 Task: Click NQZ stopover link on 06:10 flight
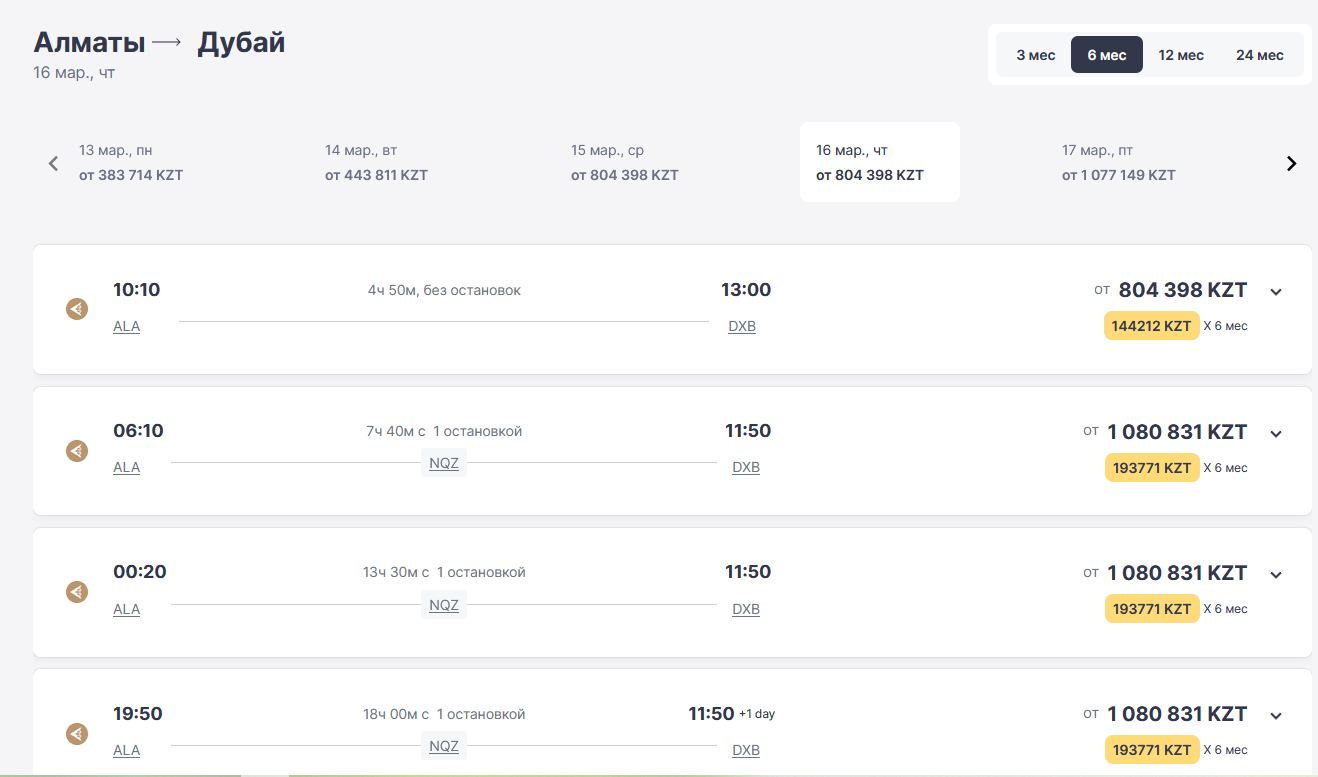pyautogui.click(x=444, y=464)
